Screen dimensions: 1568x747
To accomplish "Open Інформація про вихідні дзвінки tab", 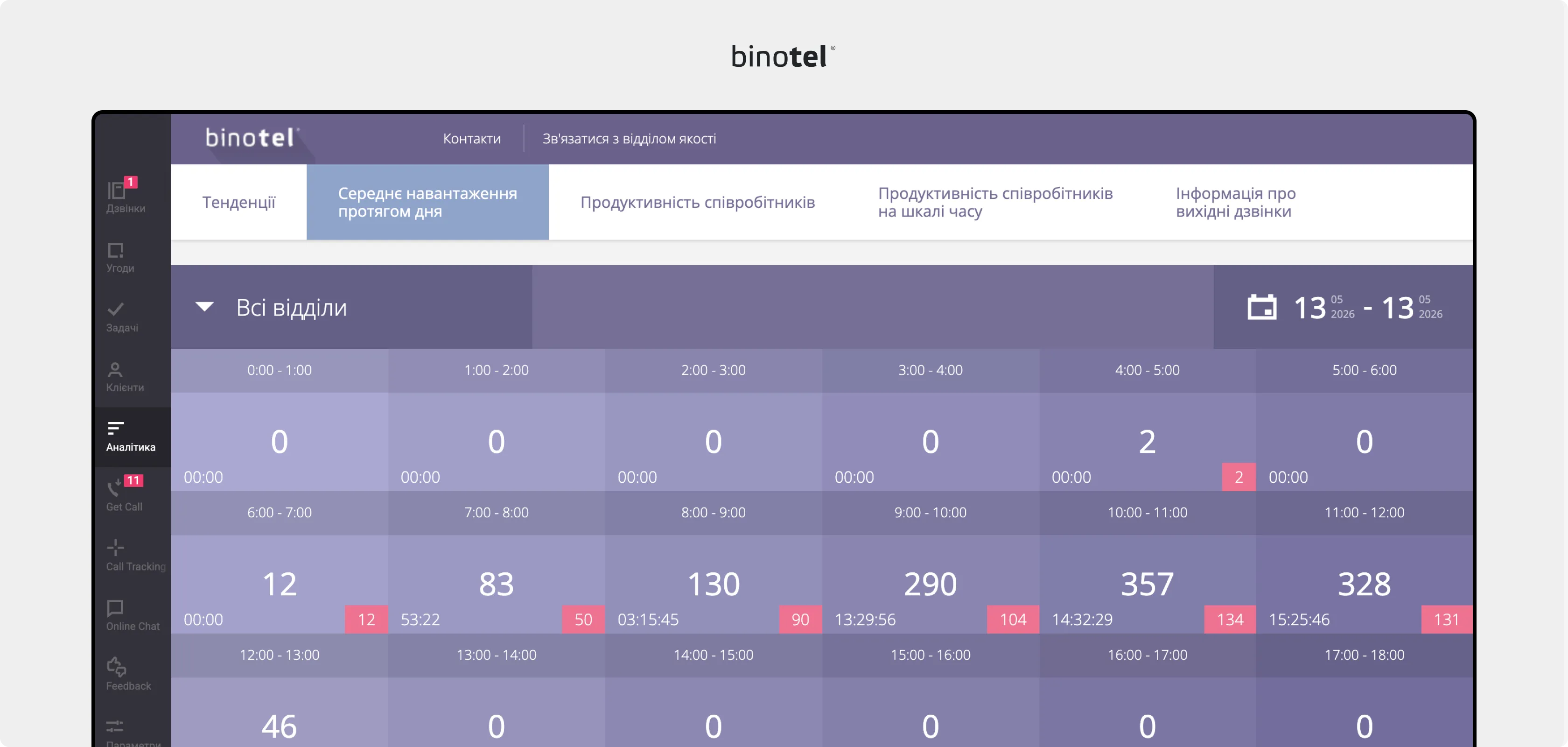I will point(1235,202).
